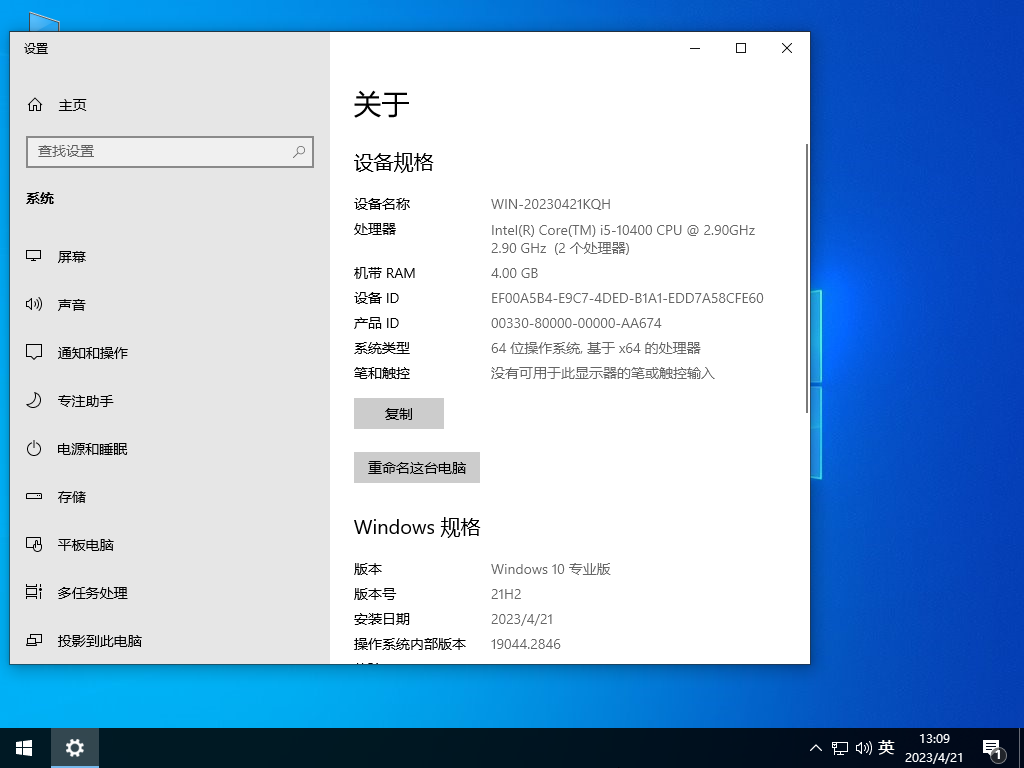Expand hidden system tray icons

[816, 748]
